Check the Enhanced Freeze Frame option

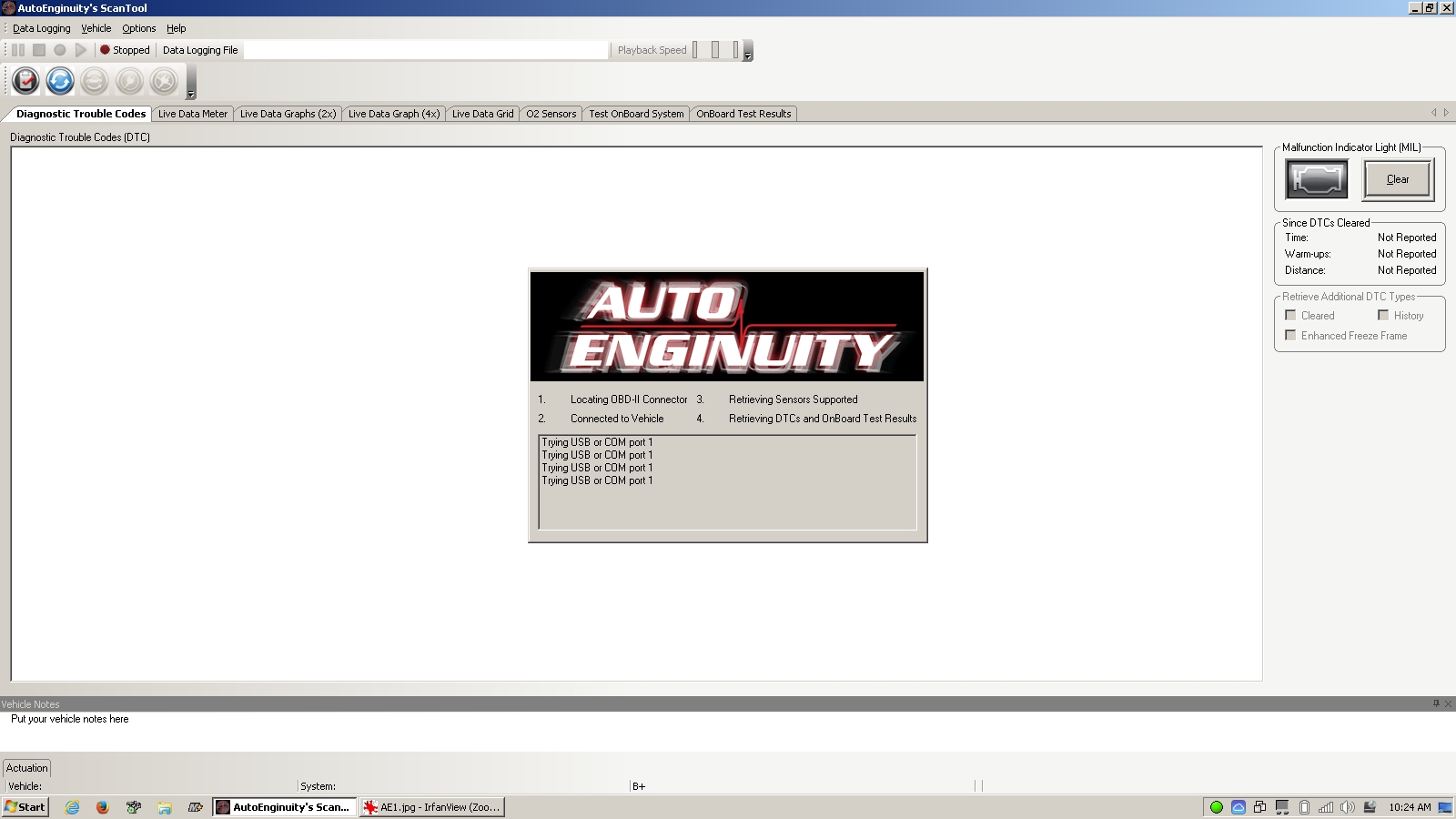point(1290,336)
